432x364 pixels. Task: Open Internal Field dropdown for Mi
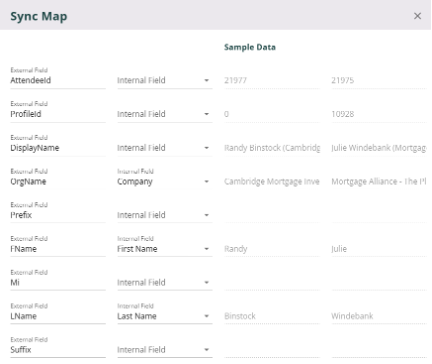point(165,282)
